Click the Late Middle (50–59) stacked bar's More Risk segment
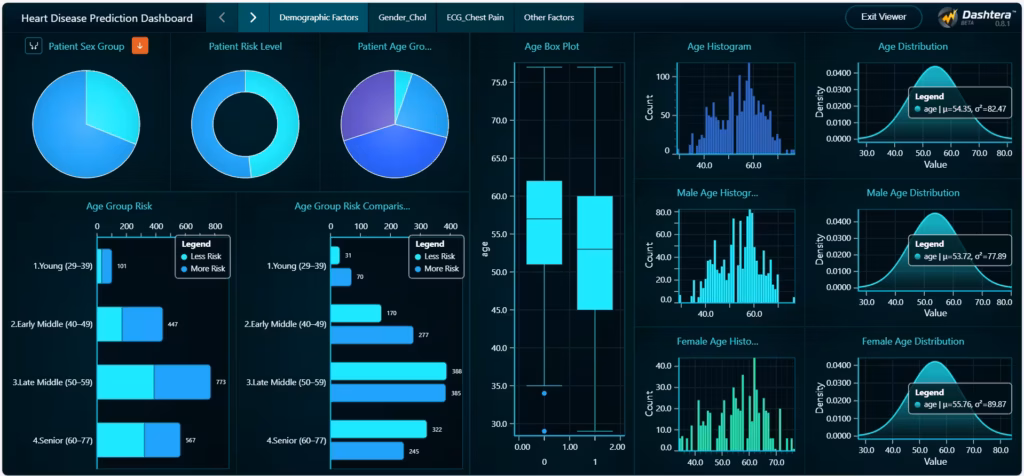This screenshot has width=1024, height=476. [x=182, y=382]
